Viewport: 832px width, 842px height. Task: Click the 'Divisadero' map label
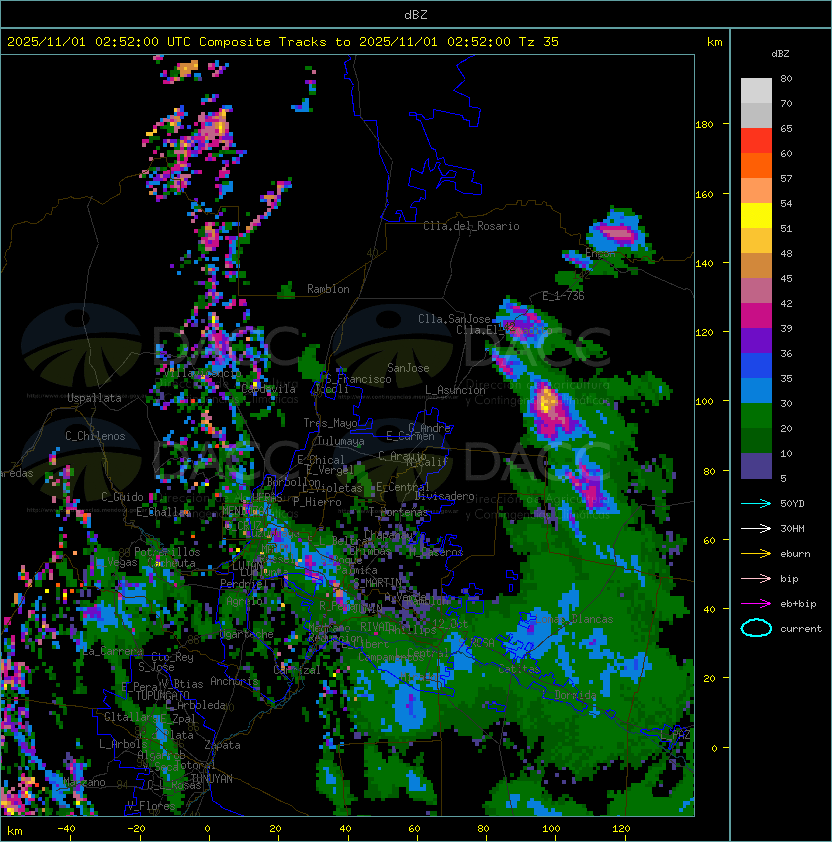pyautogui.click(x=444, y=496)
